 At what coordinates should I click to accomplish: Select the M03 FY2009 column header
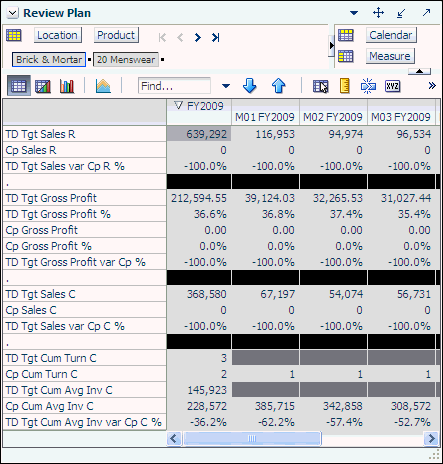401,117
